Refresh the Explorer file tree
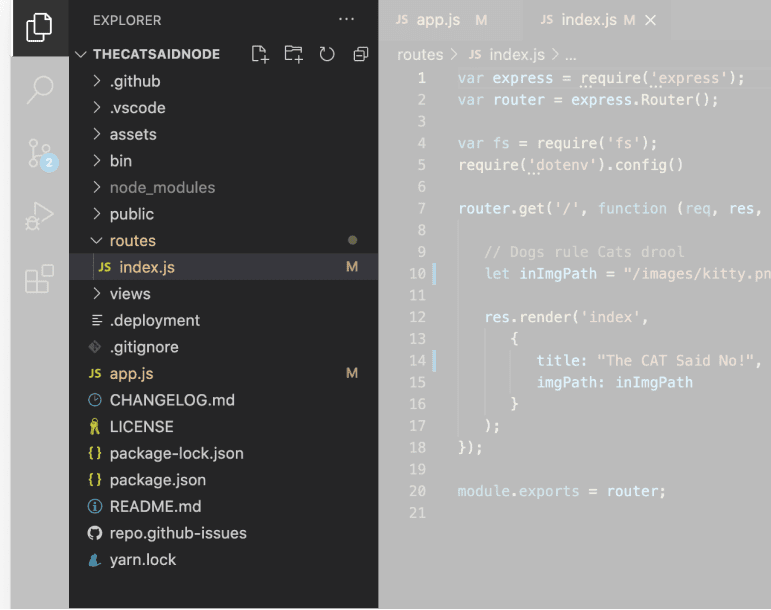 click(326, 54)
